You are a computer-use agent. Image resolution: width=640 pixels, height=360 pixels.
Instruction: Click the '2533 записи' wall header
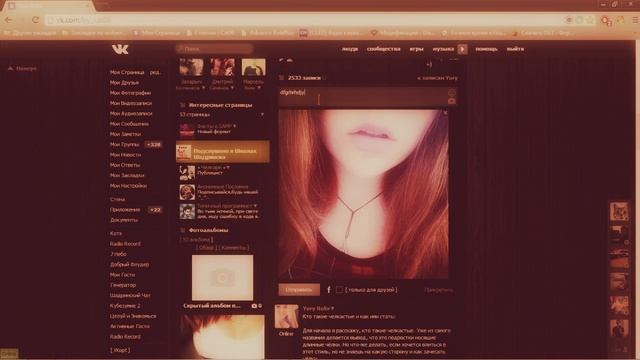(x=304, y=78)
